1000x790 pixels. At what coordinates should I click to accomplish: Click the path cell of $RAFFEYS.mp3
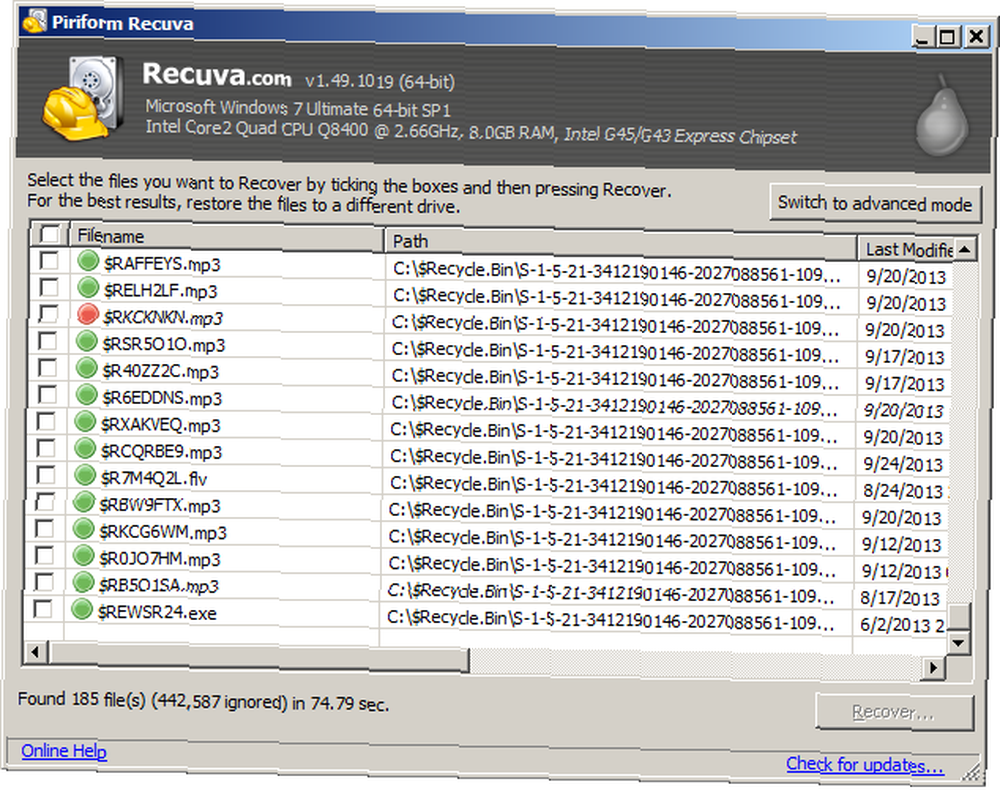coord(617,272)
